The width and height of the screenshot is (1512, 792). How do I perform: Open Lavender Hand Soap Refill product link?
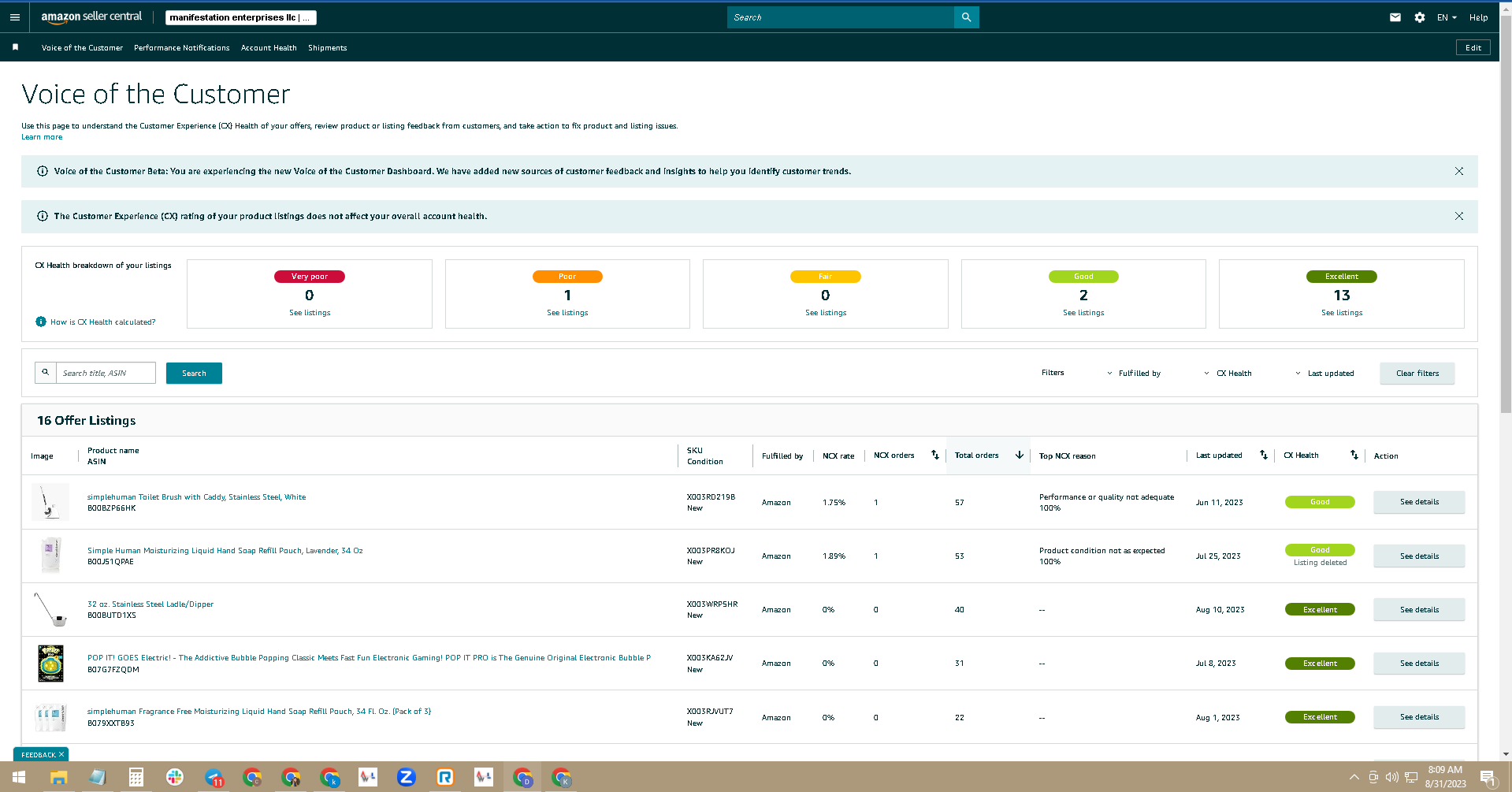tap(225, 551)
